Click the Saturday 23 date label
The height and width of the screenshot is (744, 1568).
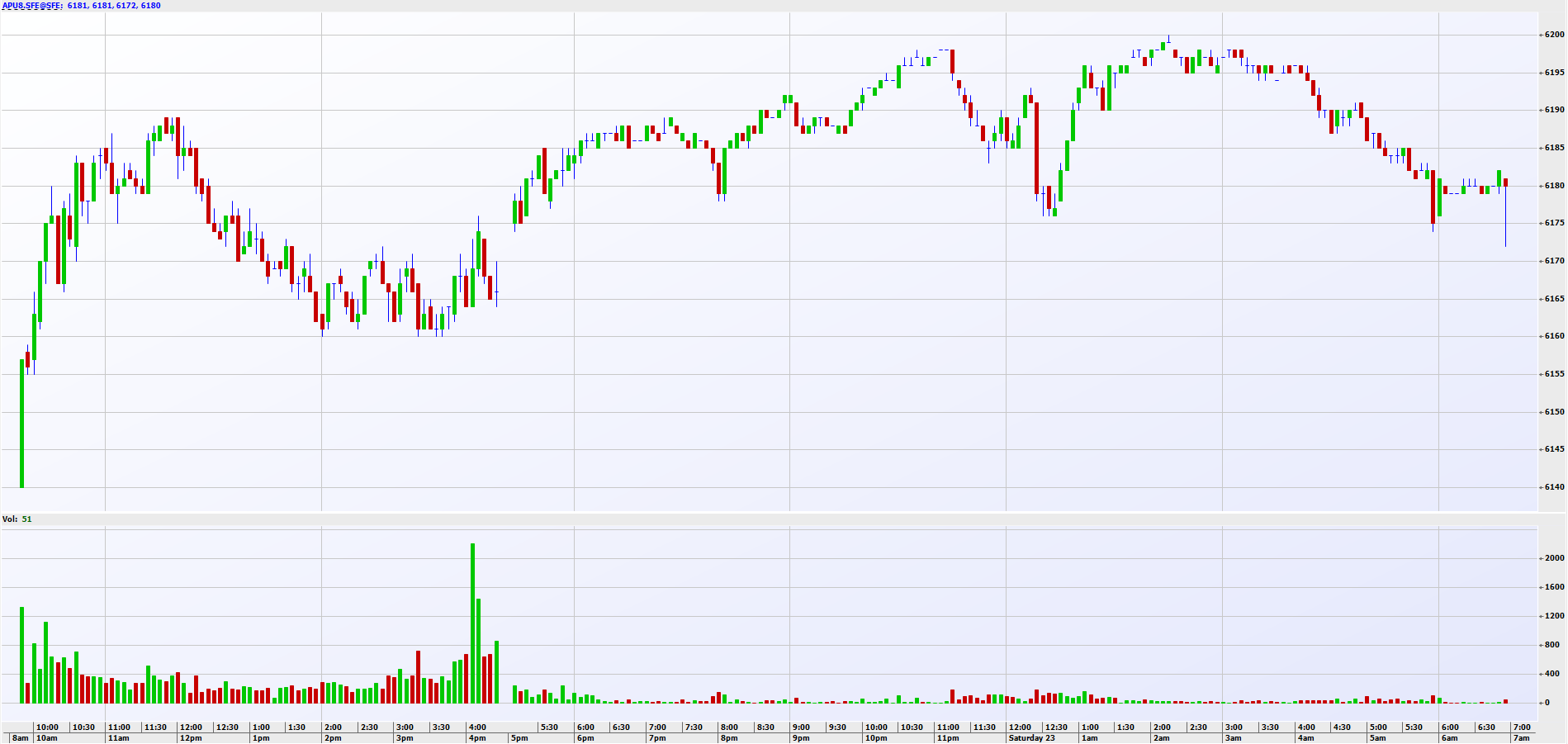pyautogui.click(x=1032, y=738)
